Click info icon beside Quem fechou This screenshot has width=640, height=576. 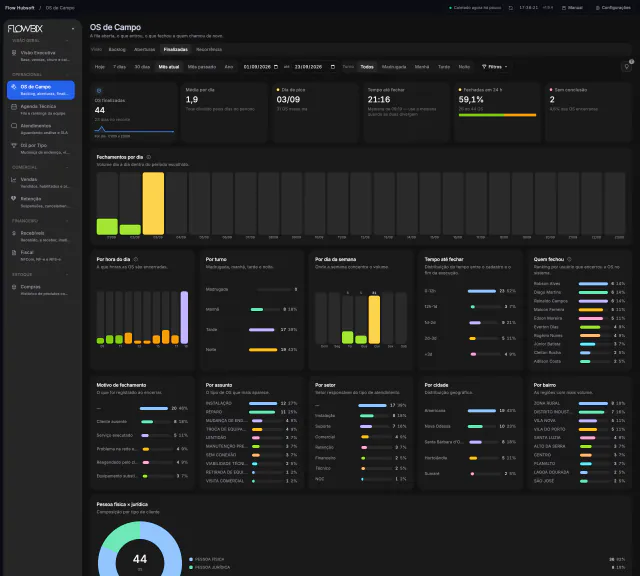569,259
